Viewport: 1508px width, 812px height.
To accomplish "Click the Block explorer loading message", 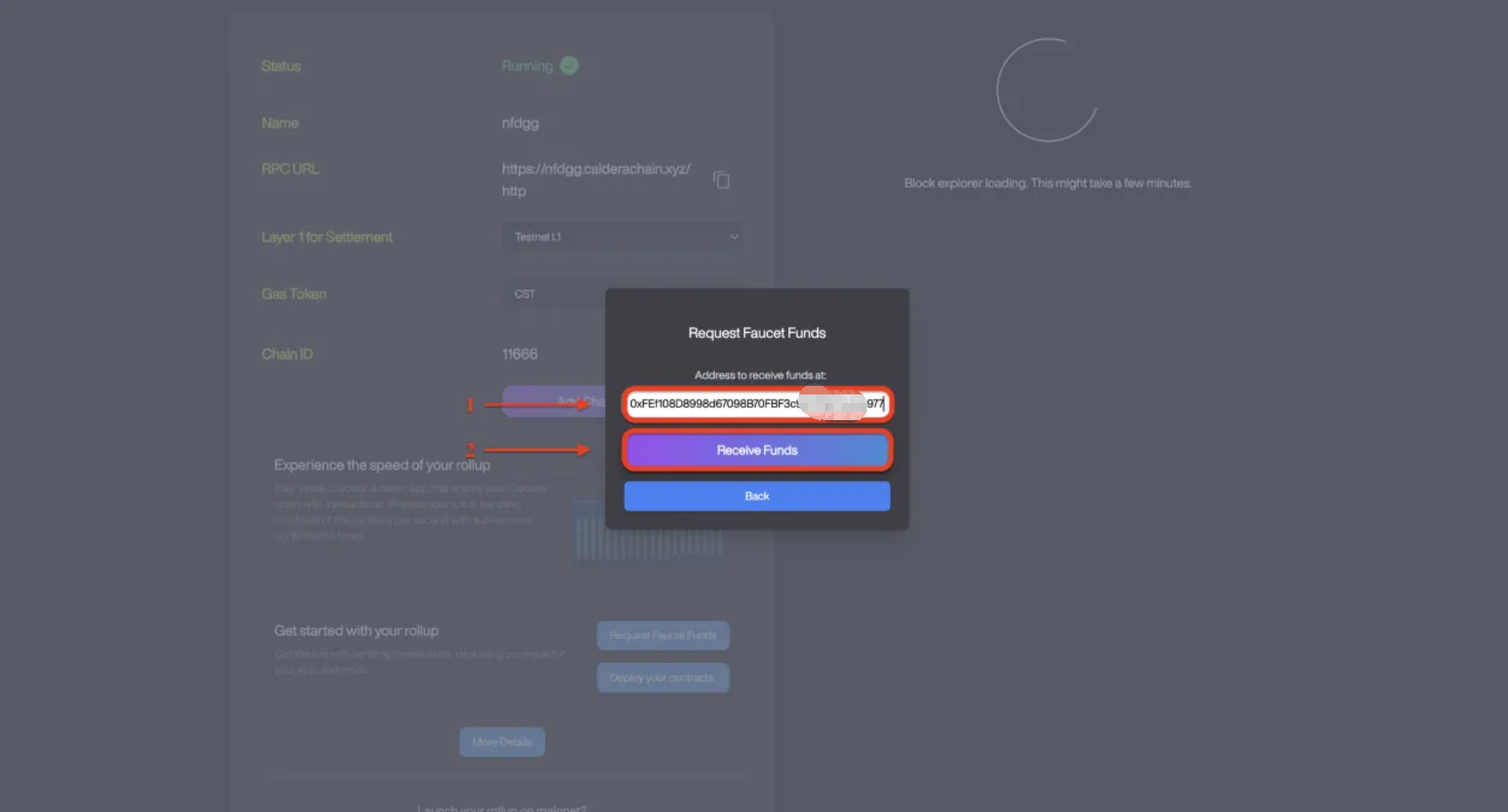I will [1048, 183].
